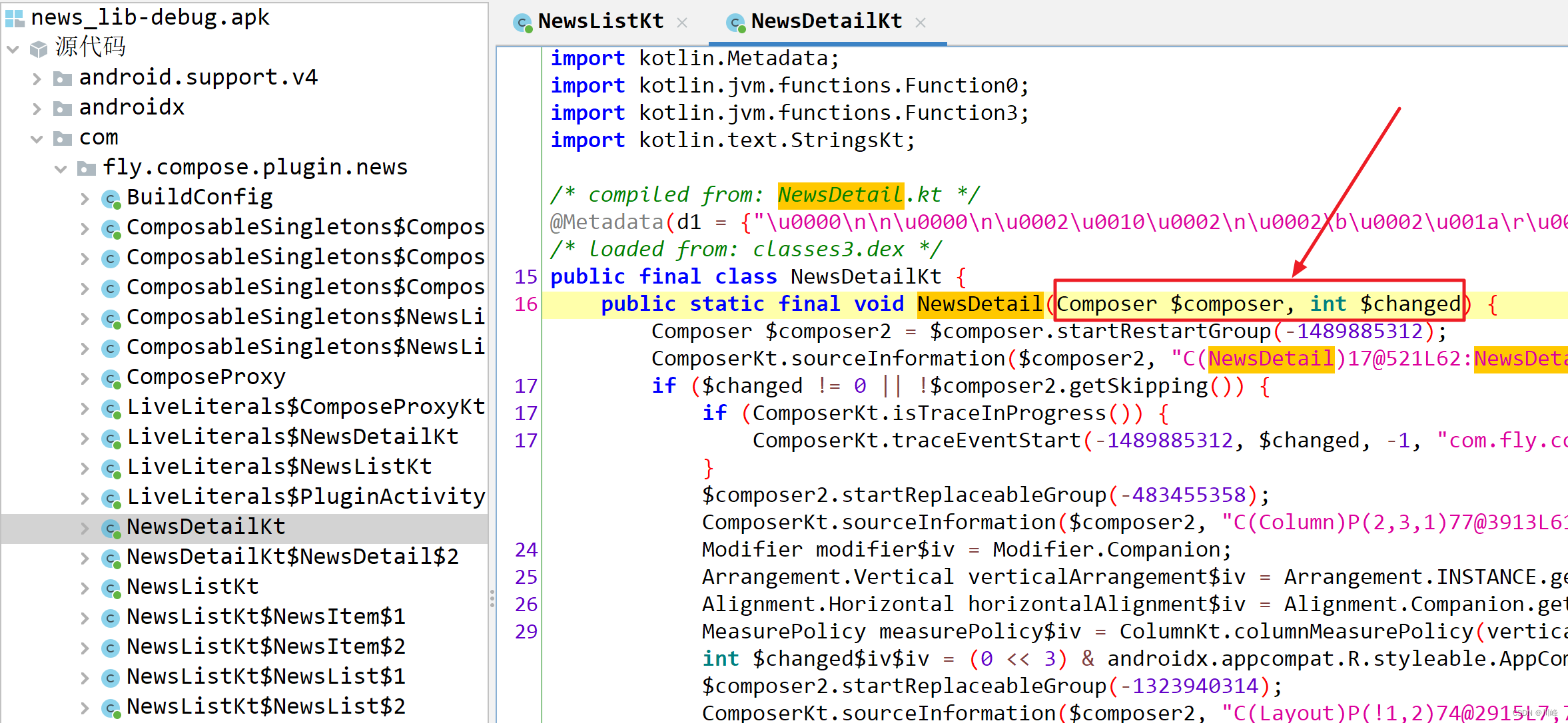The image size is (1568, 723).
Task: Expand the androidx package node
Action: (37, 109)
